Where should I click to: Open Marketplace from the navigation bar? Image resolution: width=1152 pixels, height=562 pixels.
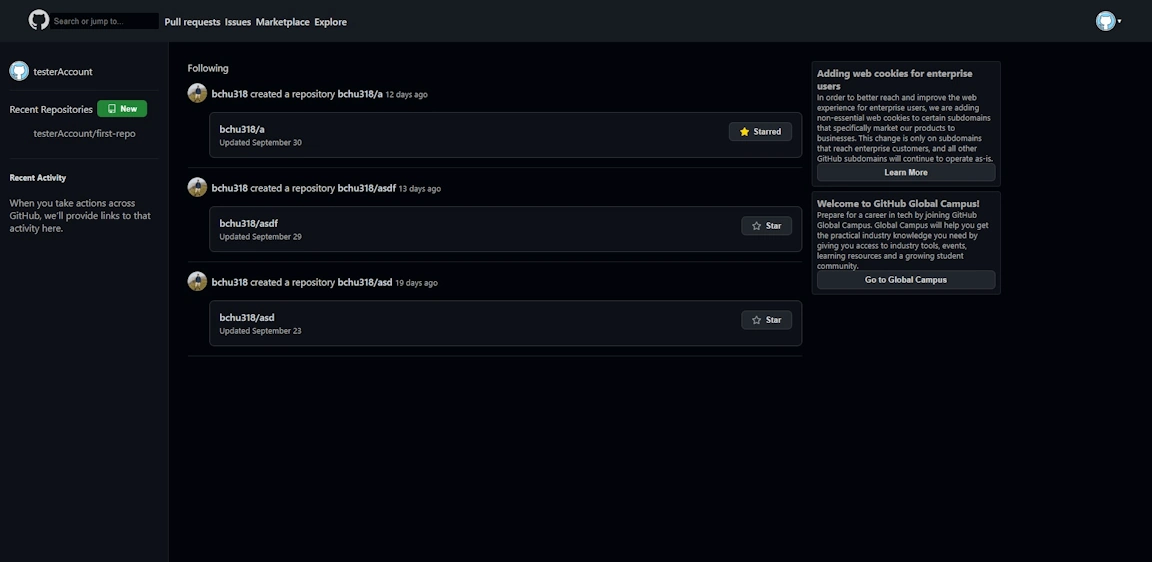tap(282, 22)
